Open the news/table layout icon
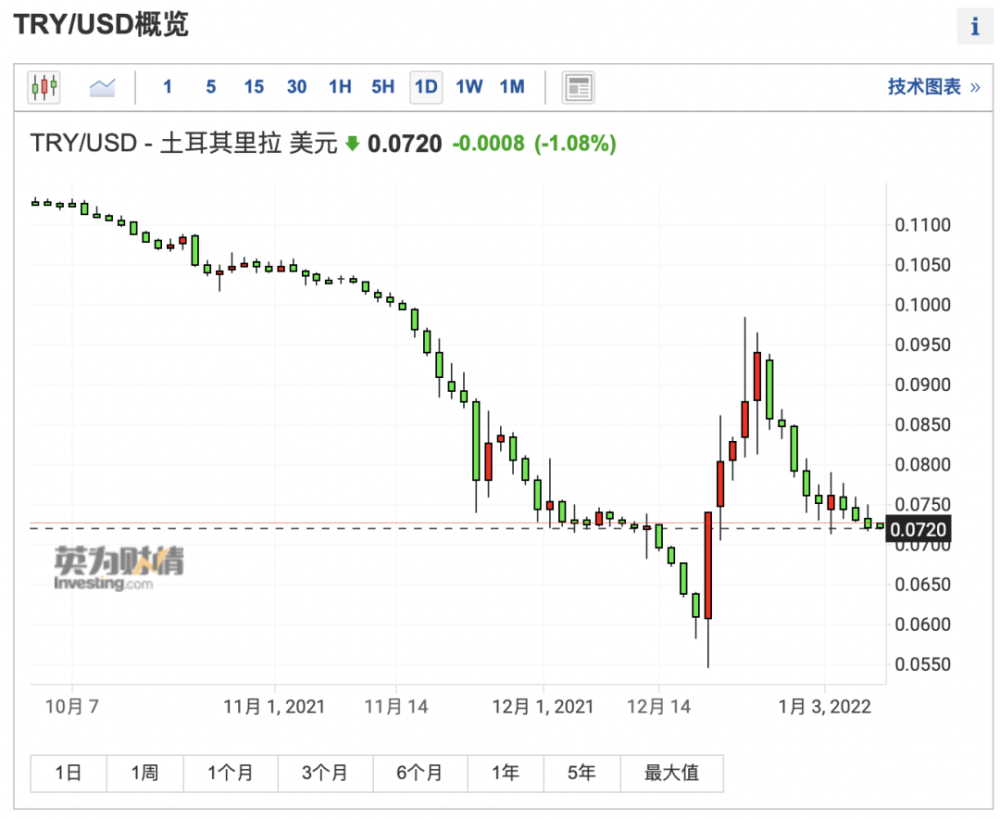1000x819 pixels. pyautogui.click(x=578, y=87)
